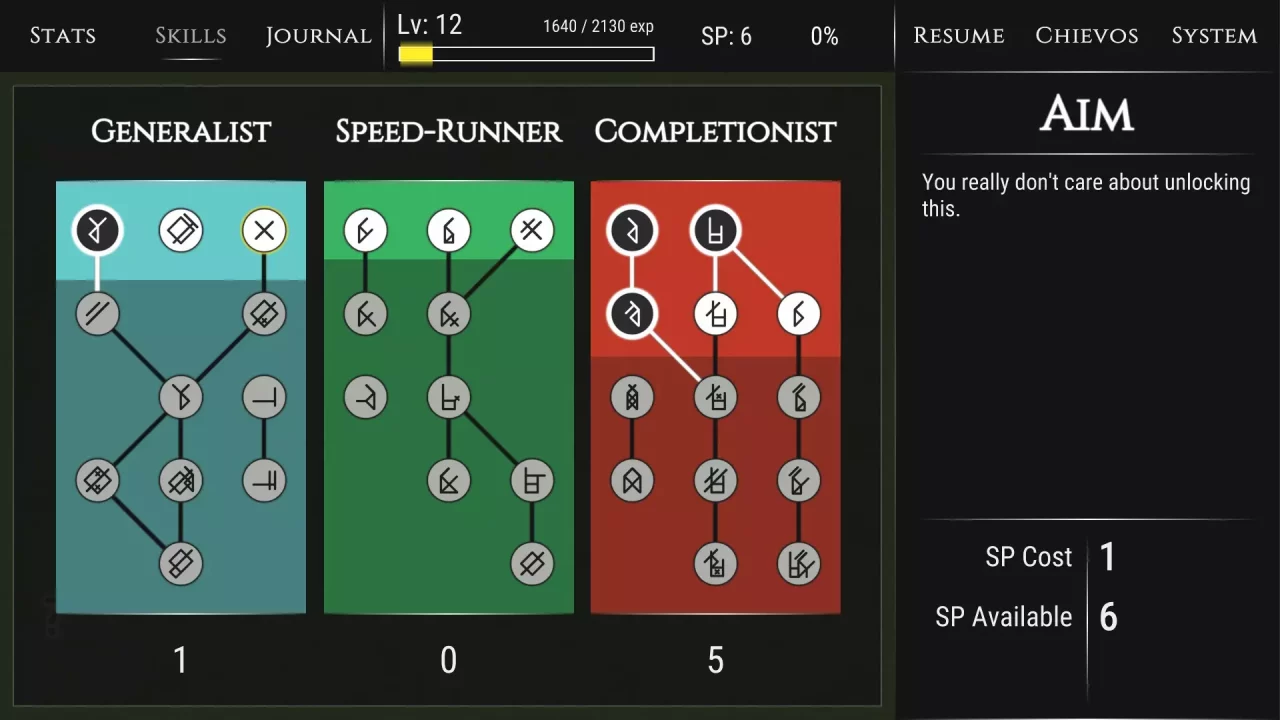Select the top-left dark node in Completionist
Screen dimensions: 1280x720
coord(632,231)
